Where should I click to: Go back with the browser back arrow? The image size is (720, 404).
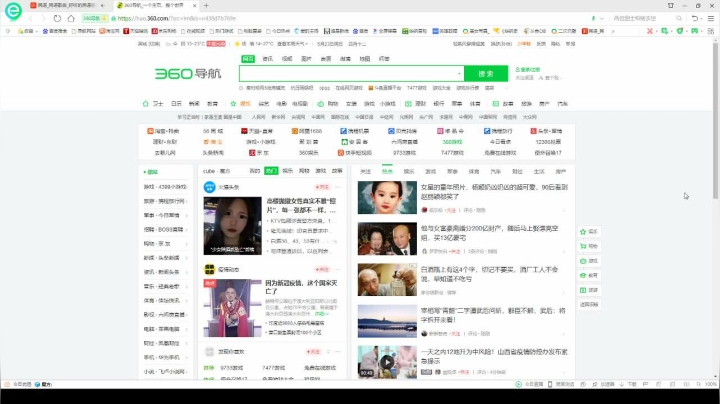point(31,18)
